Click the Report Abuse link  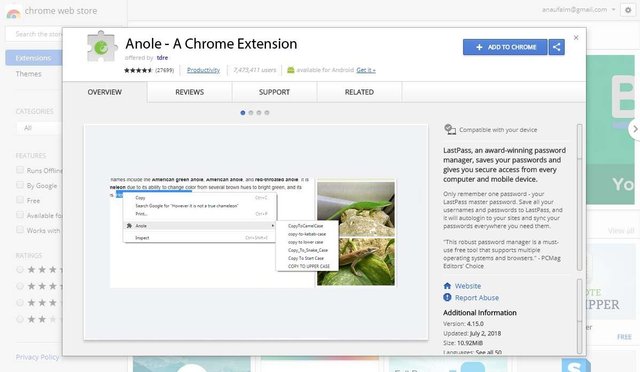477,298
